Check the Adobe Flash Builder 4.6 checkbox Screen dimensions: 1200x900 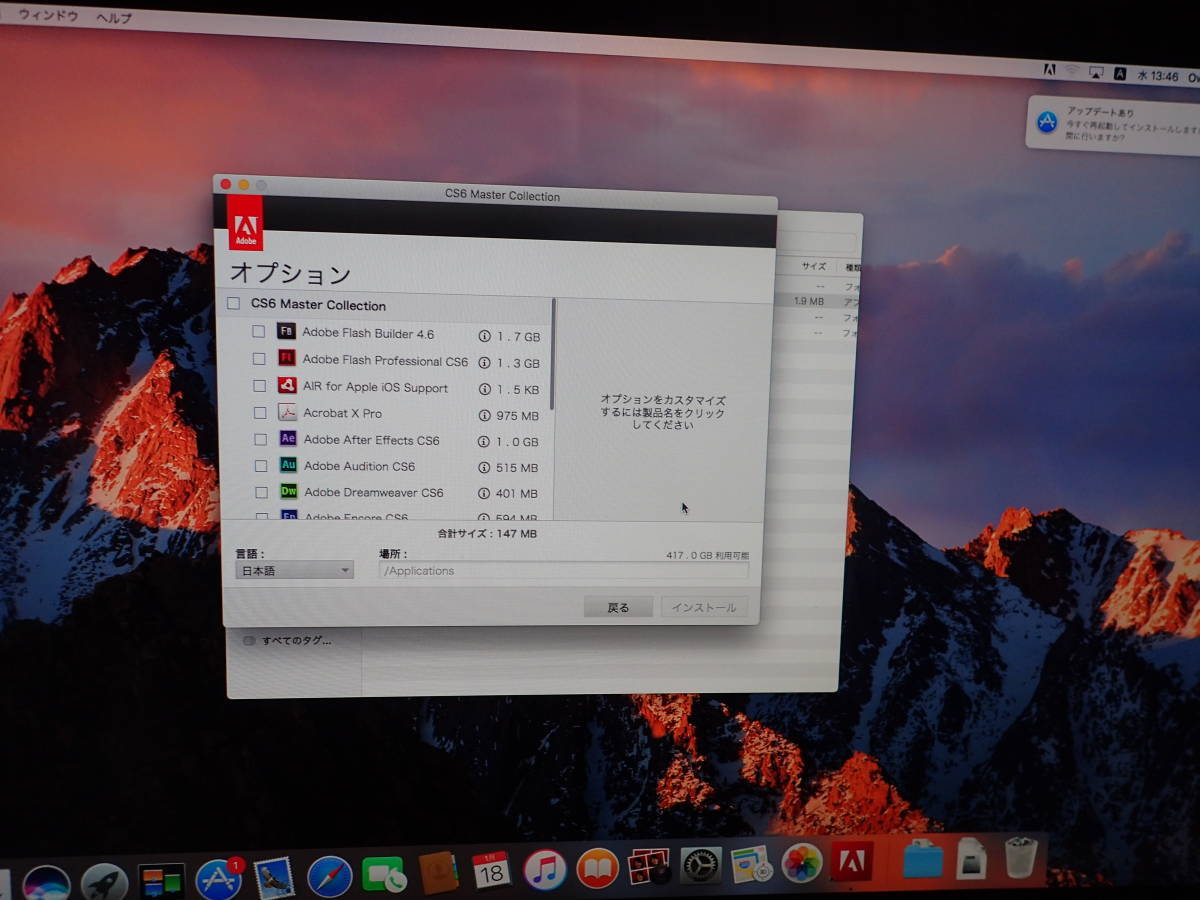pos(258,331)
